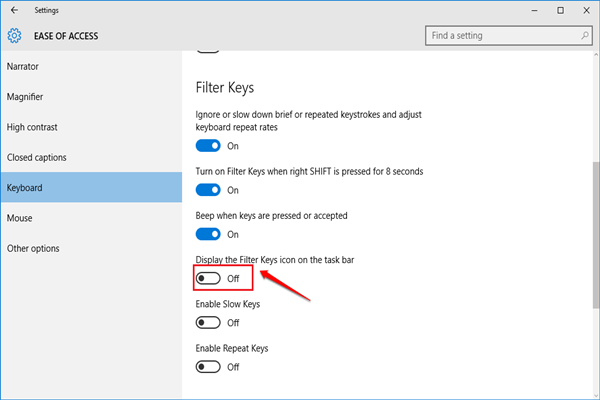Screen dimensions: 600x400
Task: Select the Mouse category
Action: (x=20, y=217)
